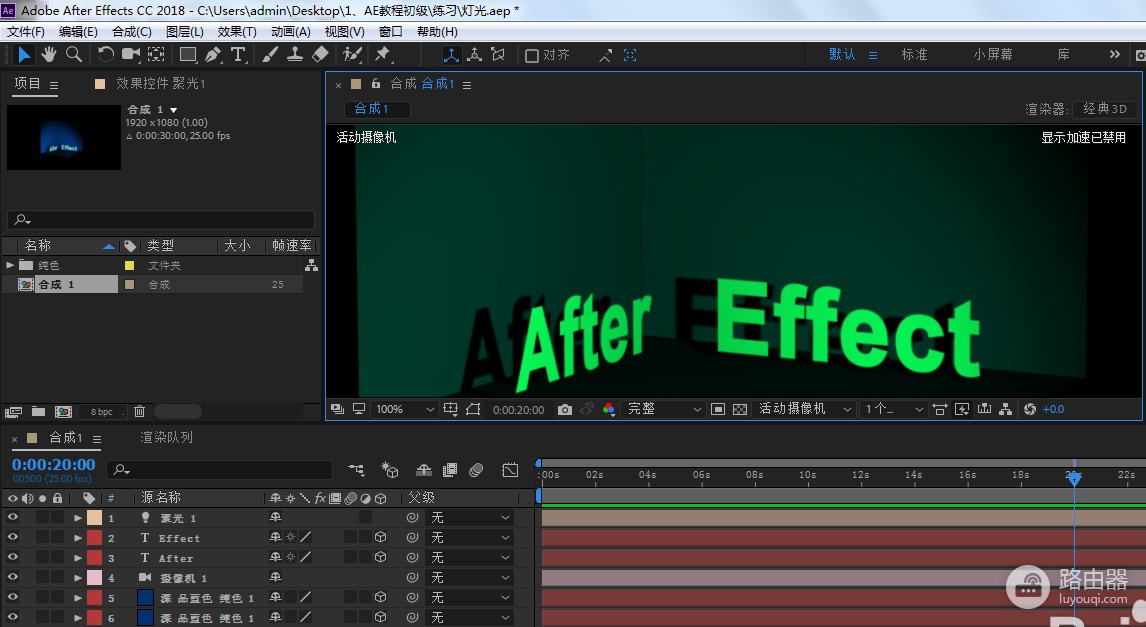The height and width of the screenshot is (627, 1146).
Task: Hide the 聚光 1 light layer
Action: (12, 517)
